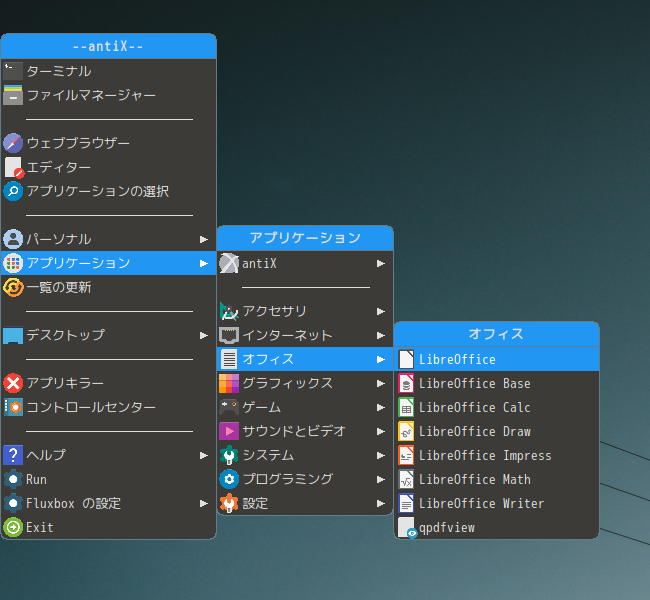Click the グラフィックス colorful squares icon
The image size is (650, 600).
click(229, 383)
